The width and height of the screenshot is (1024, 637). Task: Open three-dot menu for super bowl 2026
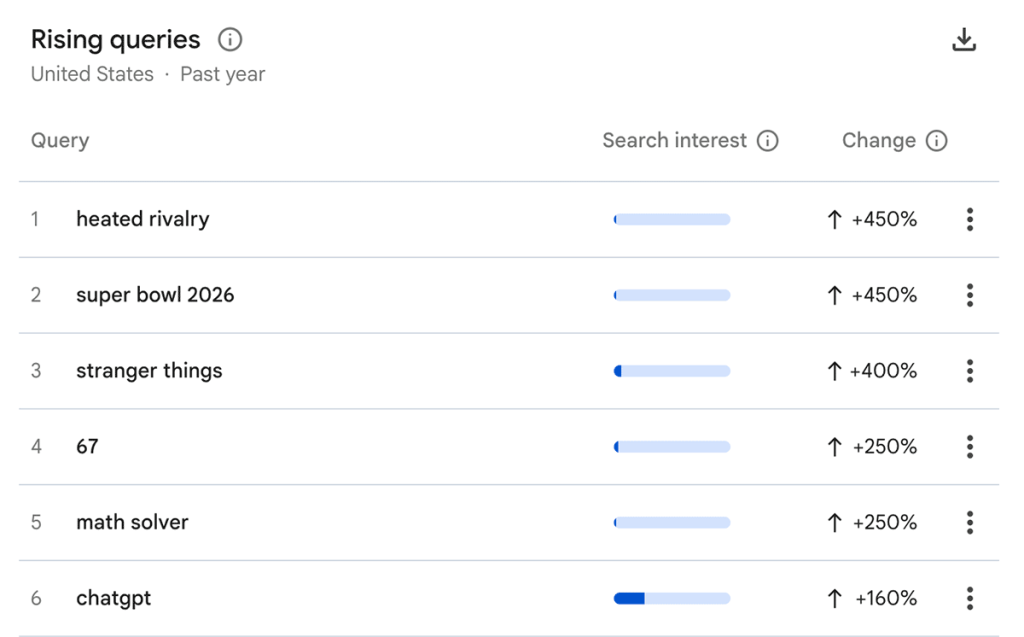pos(969,295)
